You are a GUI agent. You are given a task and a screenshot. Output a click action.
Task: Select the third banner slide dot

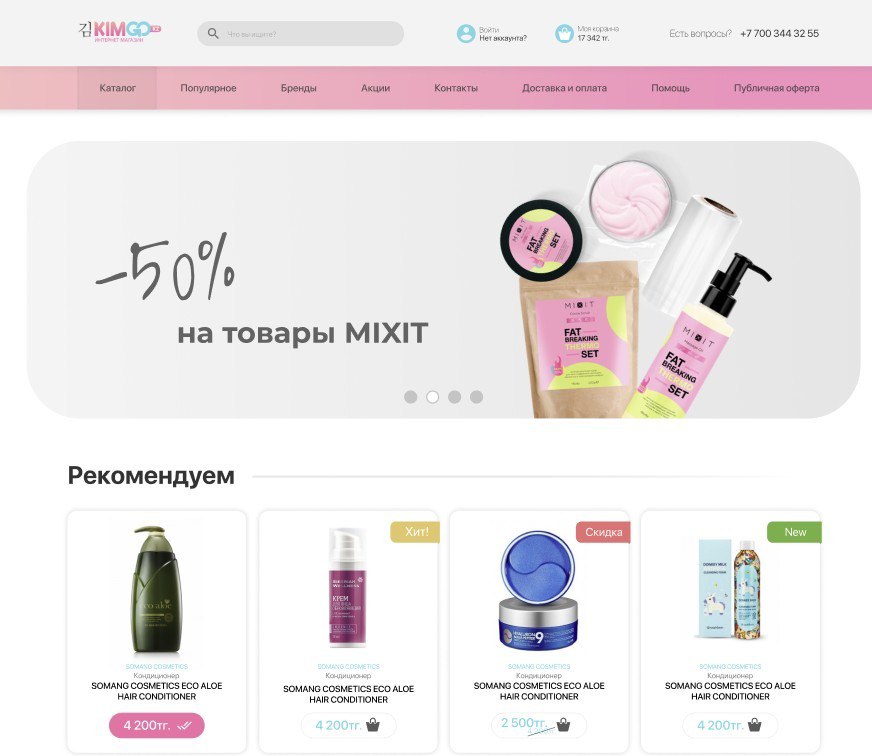(454, 397)
